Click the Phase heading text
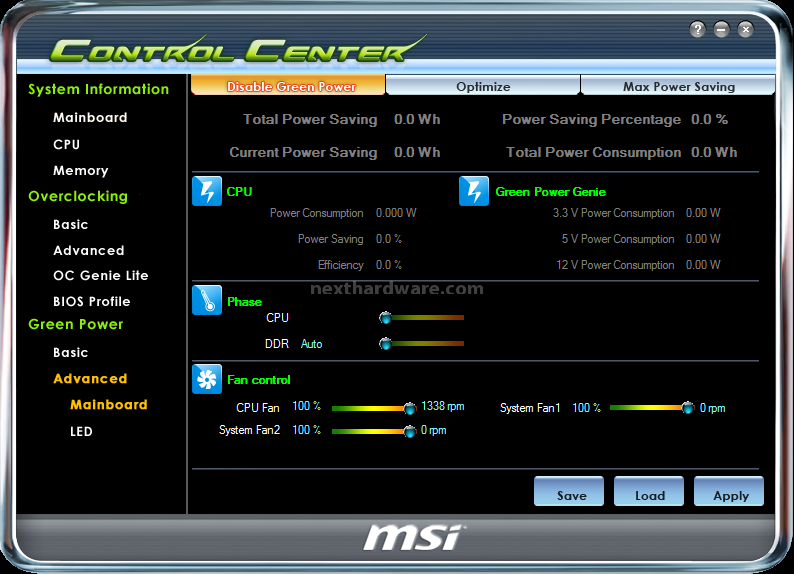The height and width of the screenshot is (574, 794). coord(245,302)
